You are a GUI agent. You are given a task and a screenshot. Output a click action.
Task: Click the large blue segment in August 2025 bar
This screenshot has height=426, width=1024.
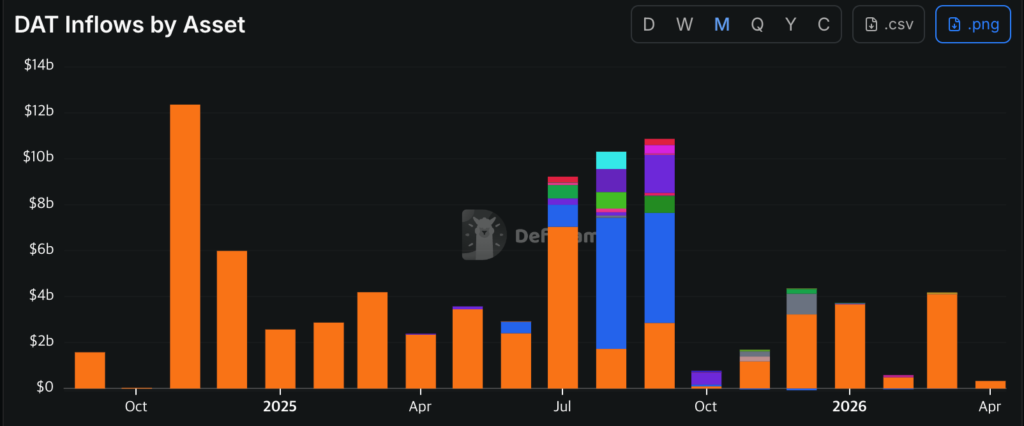point(611,282)
